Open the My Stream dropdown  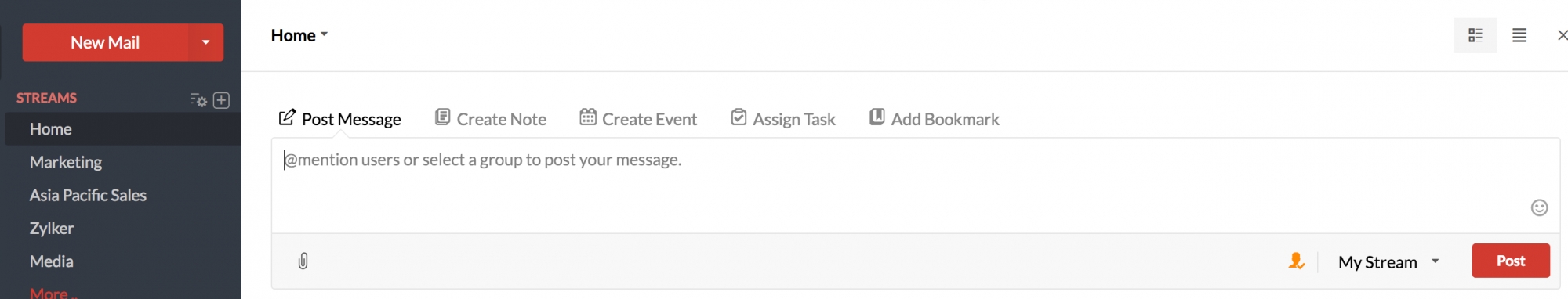coord(1388,261)
